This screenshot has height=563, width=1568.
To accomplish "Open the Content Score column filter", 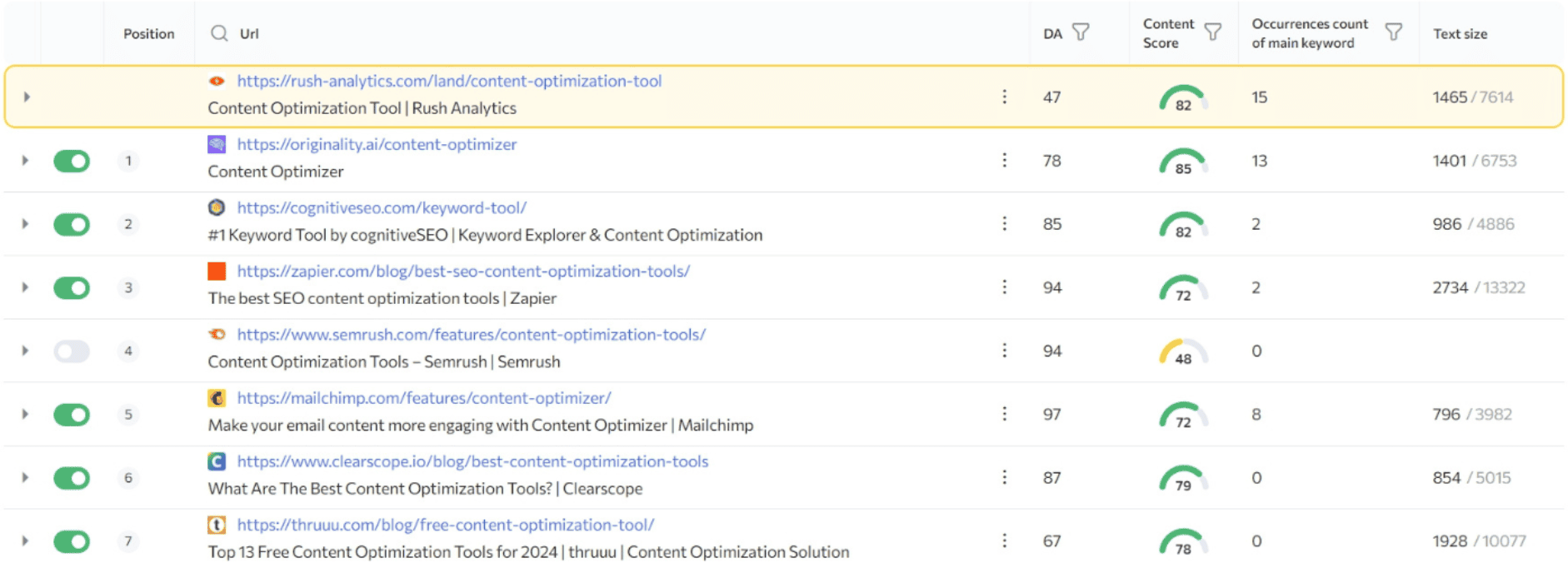I will (1213, 32).
